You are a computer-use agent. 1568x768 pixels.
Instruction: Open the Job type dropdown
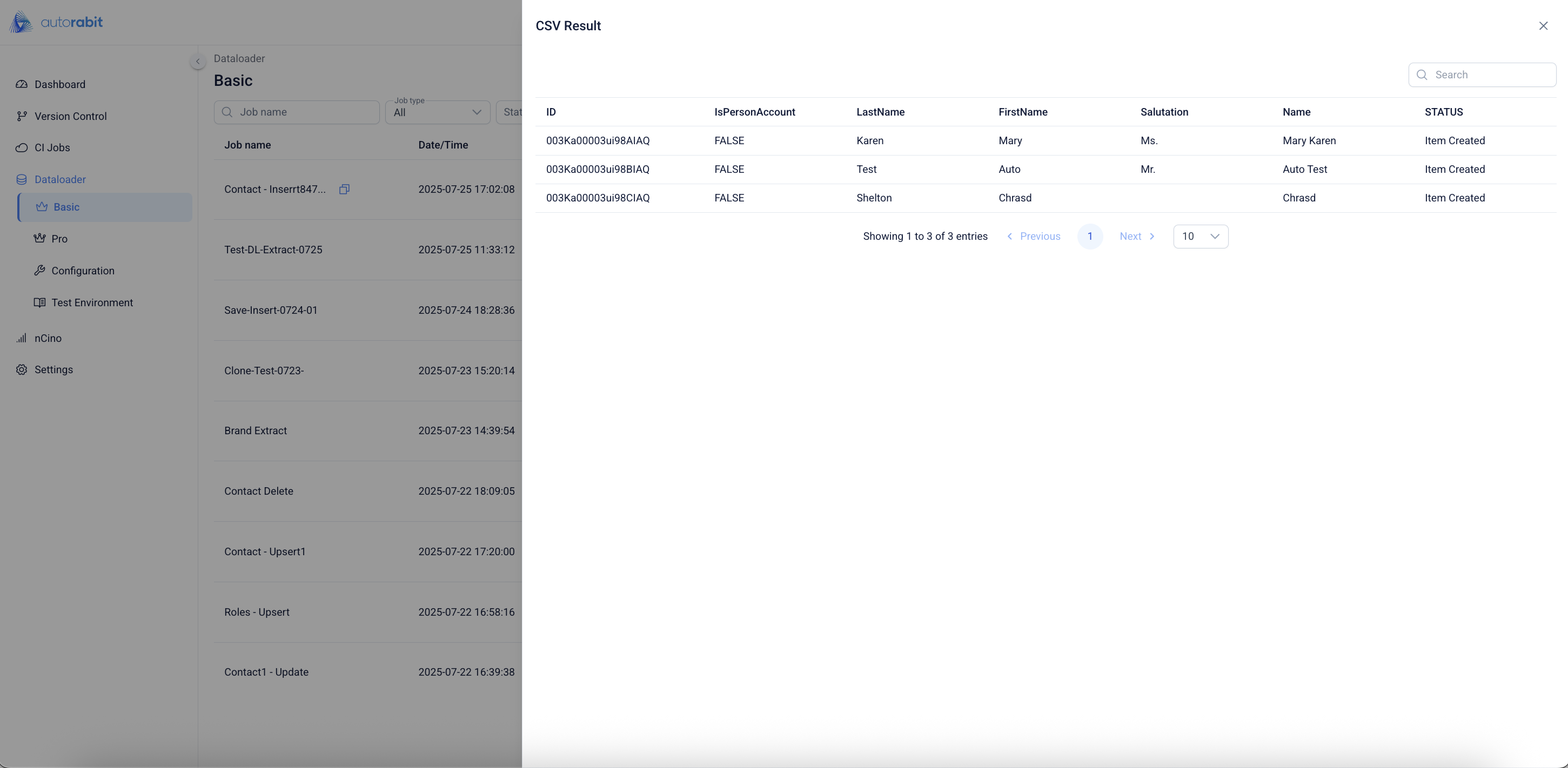(437, 112)
